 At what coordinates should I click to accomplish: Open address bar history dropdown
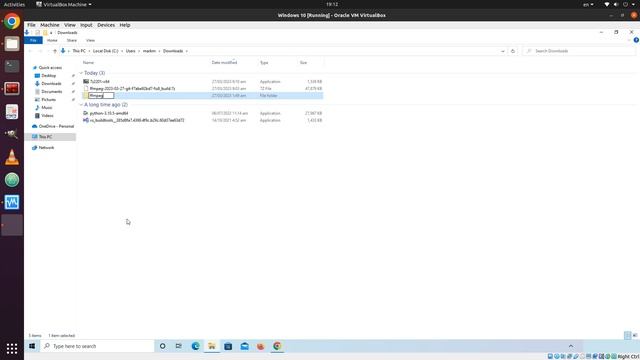click(x=502, y=51)
